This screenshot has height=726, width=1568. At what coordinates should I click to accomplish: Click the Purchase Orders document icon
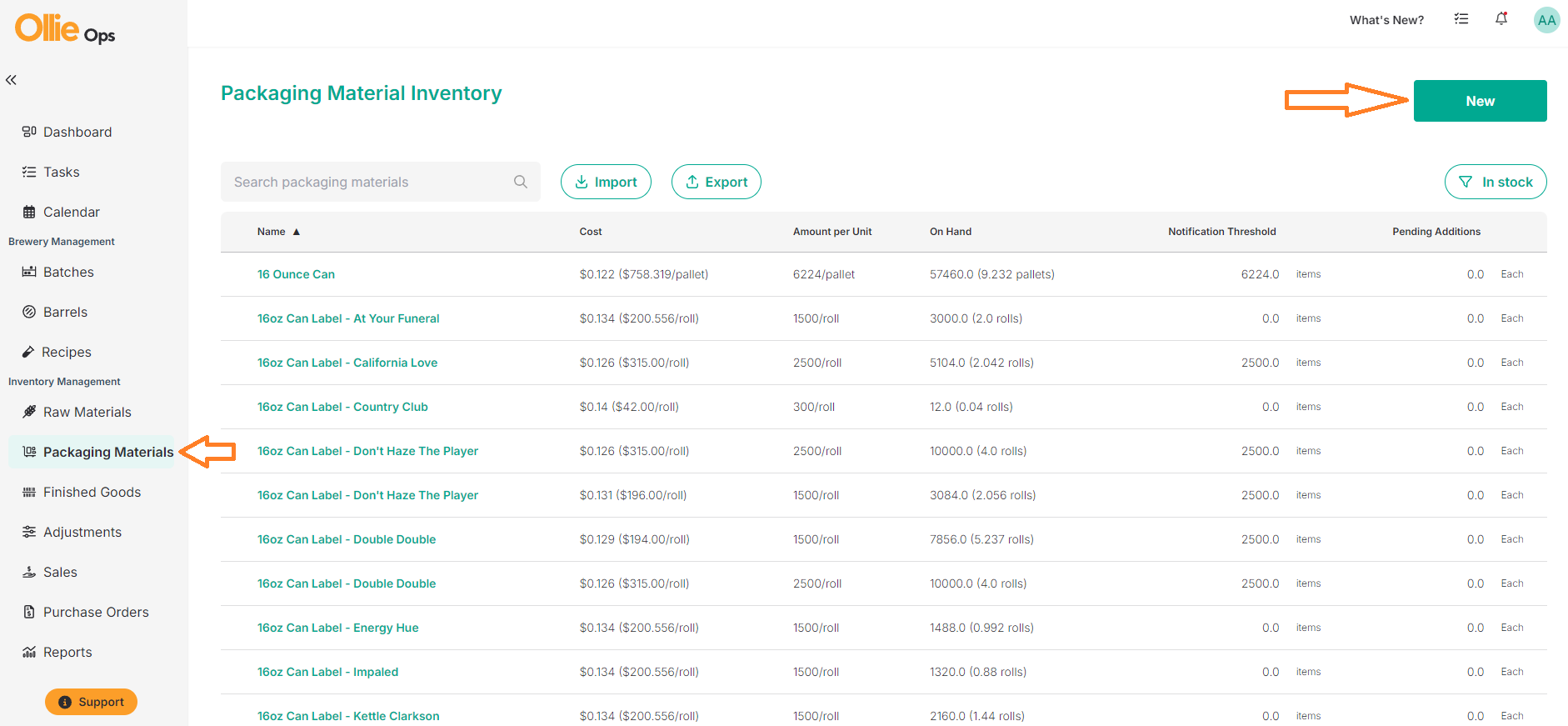click(29, 612)
